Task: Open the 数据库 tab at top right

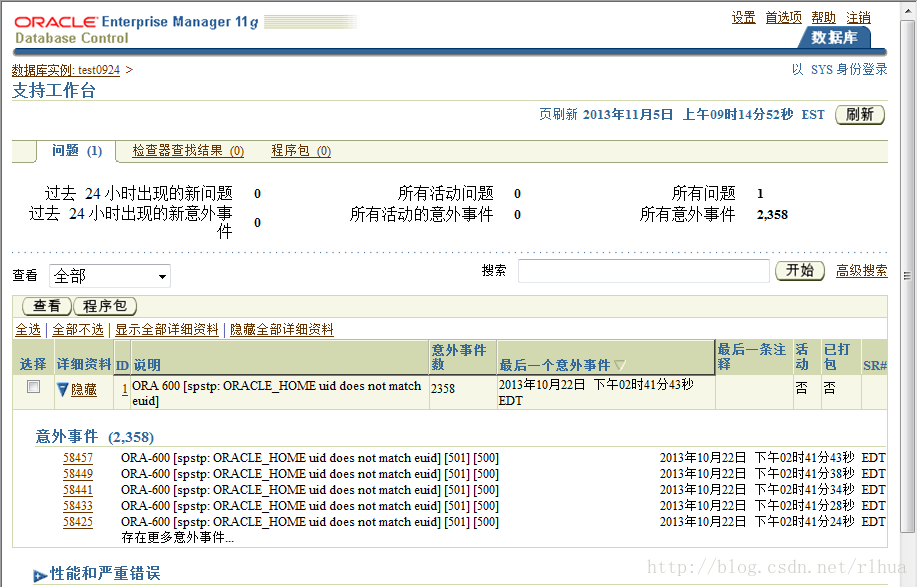Action: pos(834,37)
